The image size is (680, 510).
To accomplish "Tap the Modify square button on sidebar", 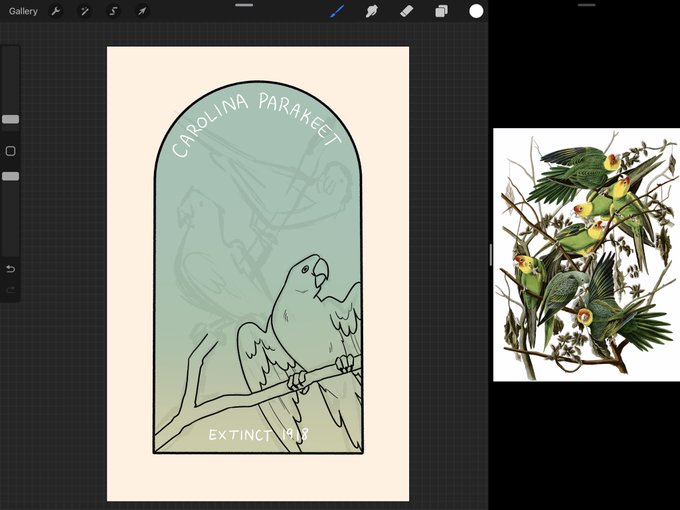I will [10, 151].
